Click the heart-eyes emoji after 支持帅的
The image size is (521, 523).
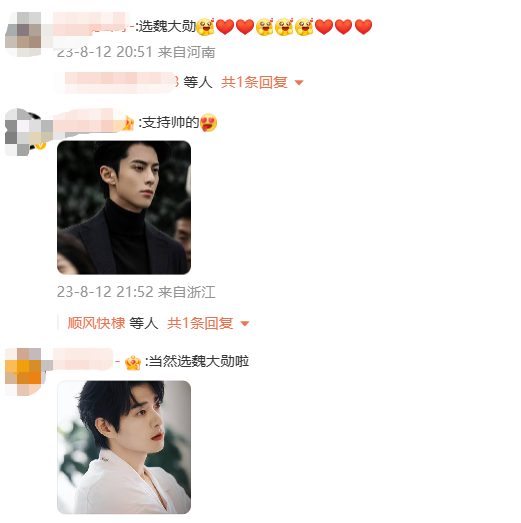pos(208,123)
